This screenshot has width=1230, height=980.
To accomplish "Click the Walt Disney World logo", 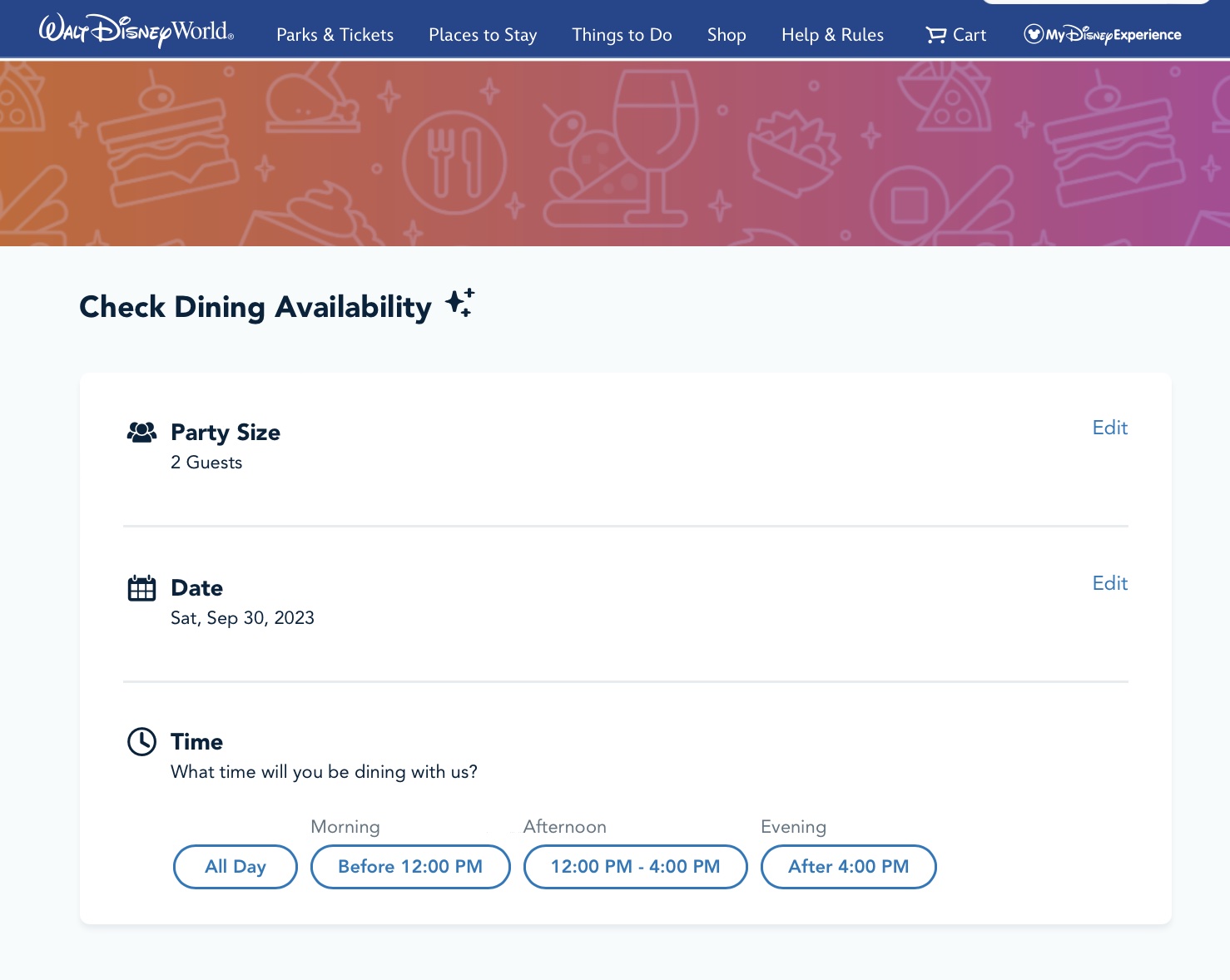I will click(x=136, y=33).
